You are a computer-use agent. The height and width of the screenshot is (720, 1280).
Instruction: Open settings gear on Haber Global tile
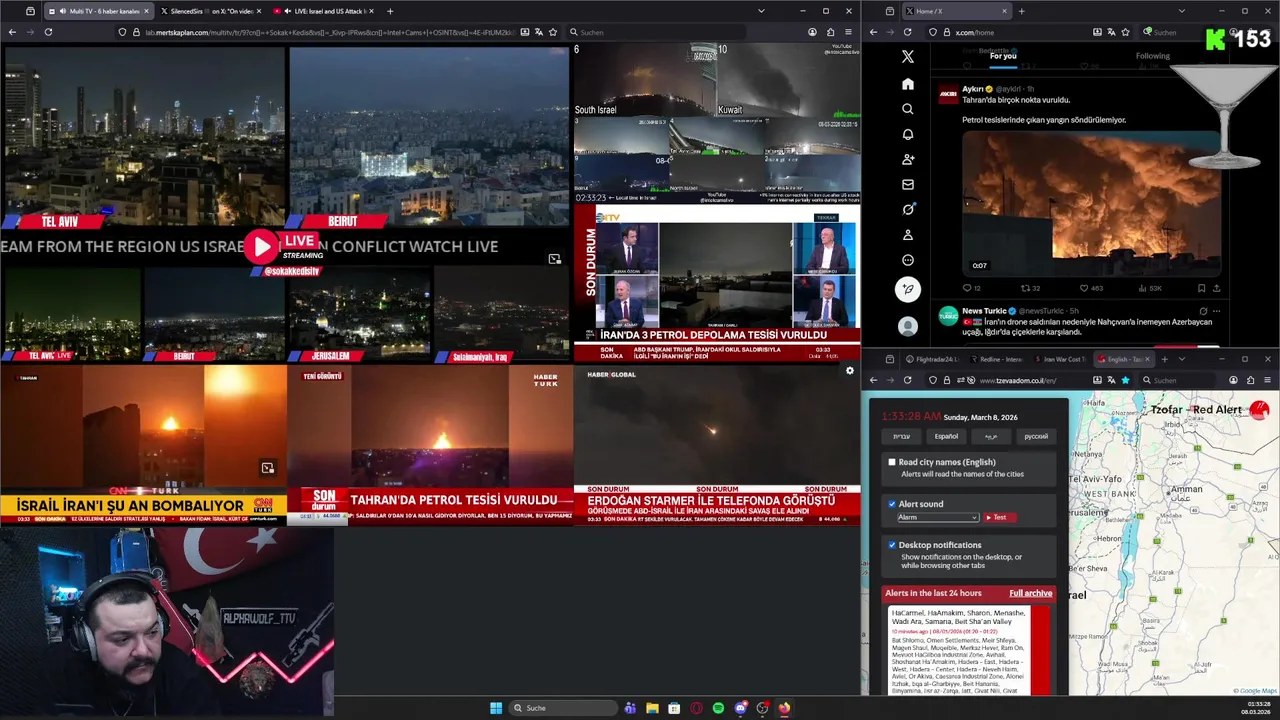pyautogui.click(x=850, y=371)
